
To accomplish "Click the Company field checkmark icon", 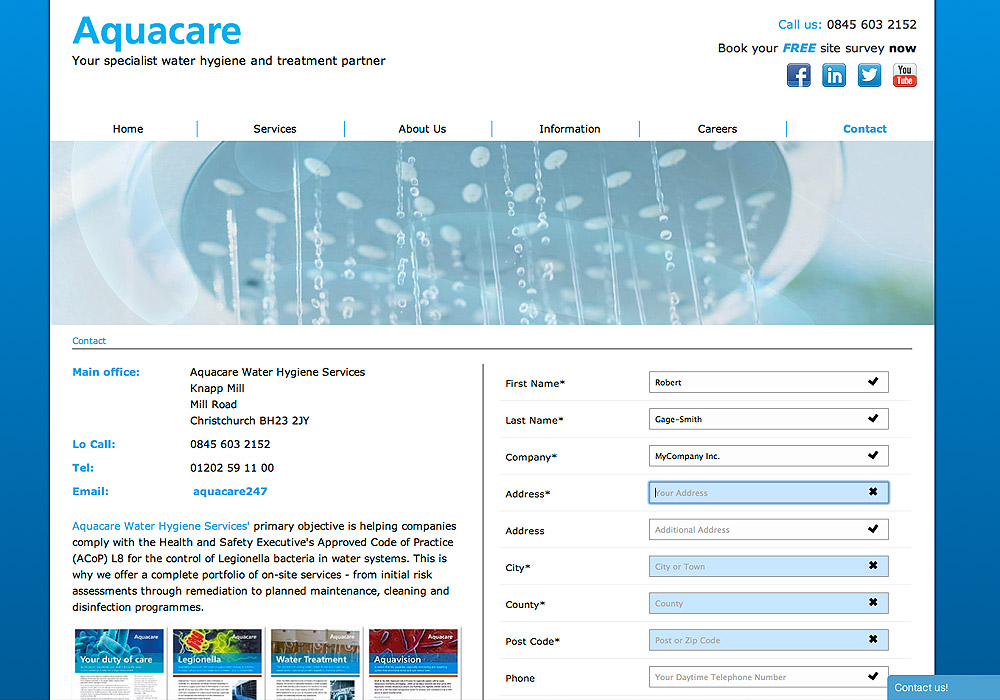I will tap(873, 455).
